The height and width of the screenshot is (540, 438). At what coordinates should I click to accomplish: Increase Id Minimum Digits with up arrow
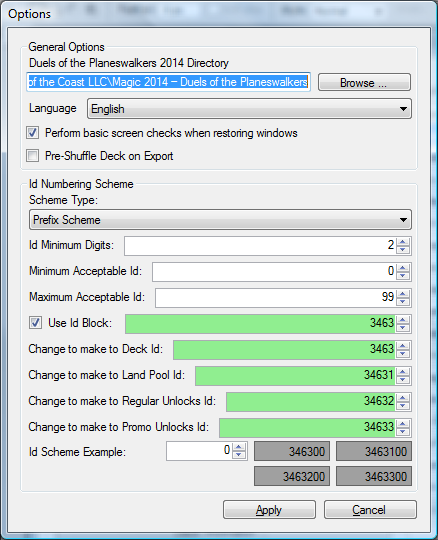pyautogui.click(x=403, y=242)
